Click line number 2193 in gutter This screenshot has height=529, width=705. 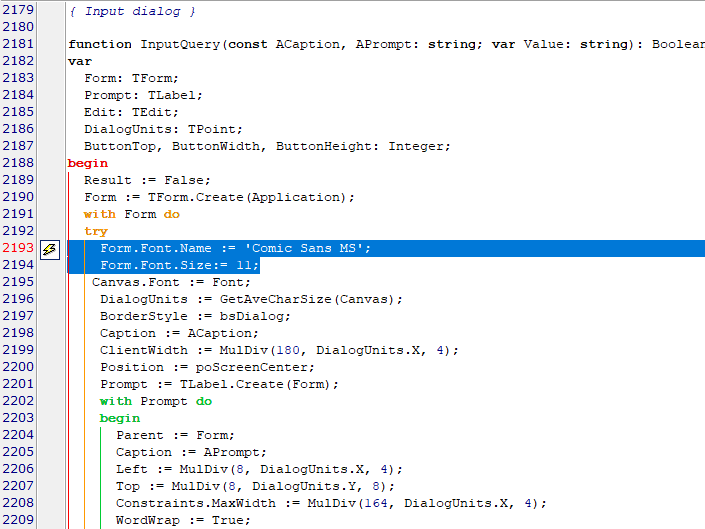pyautogui.click(x=18, y=248)
